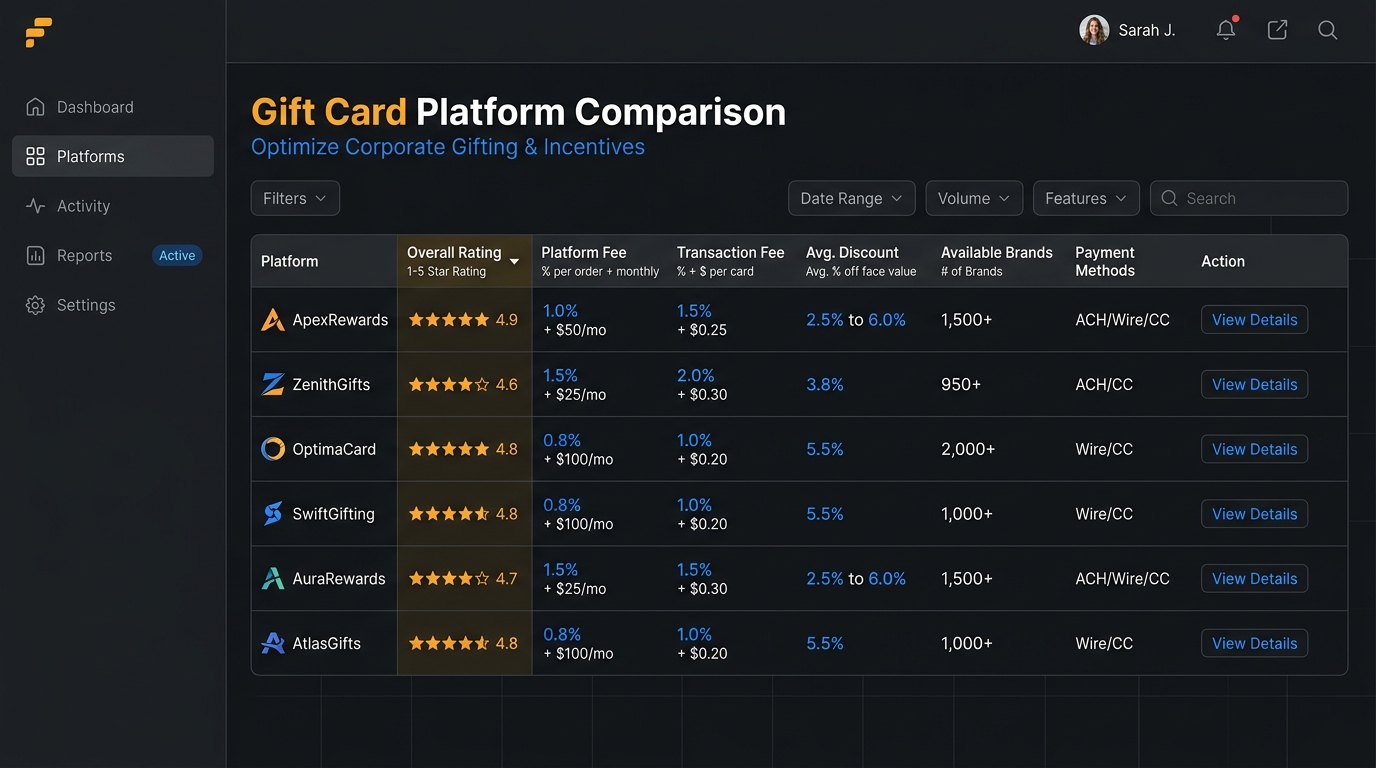Click the header search magnifier icon
The width and height of the screenshot is (1376, 768).
[x=1328, y=30]
